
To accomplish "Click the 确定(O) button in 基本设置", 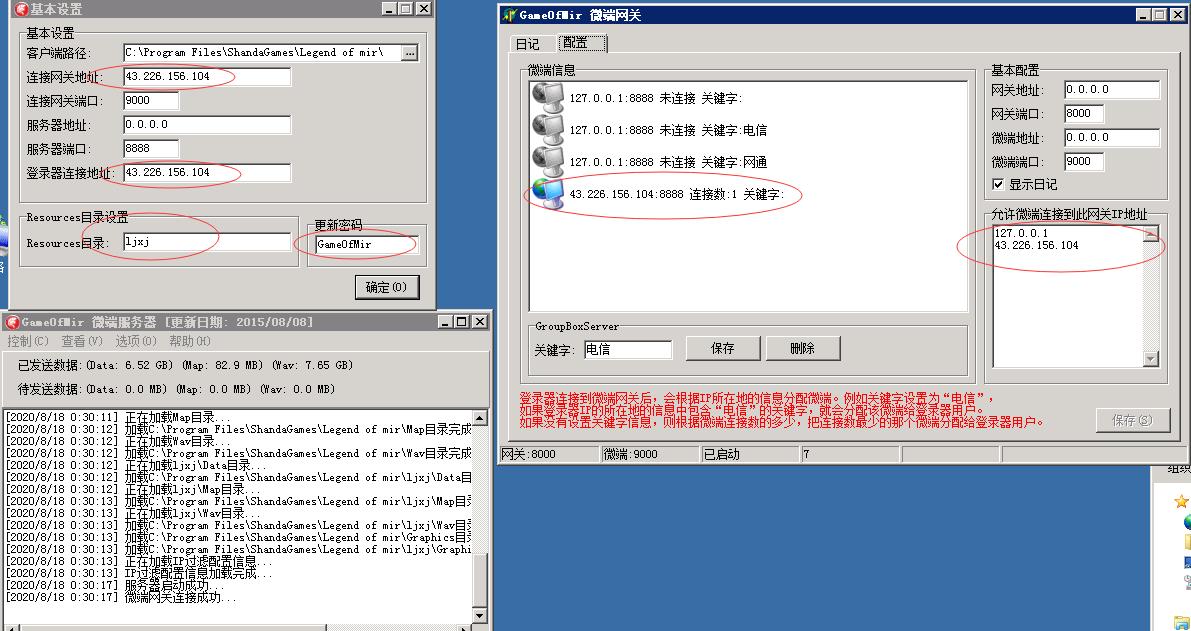I will (x=387, y=287).
